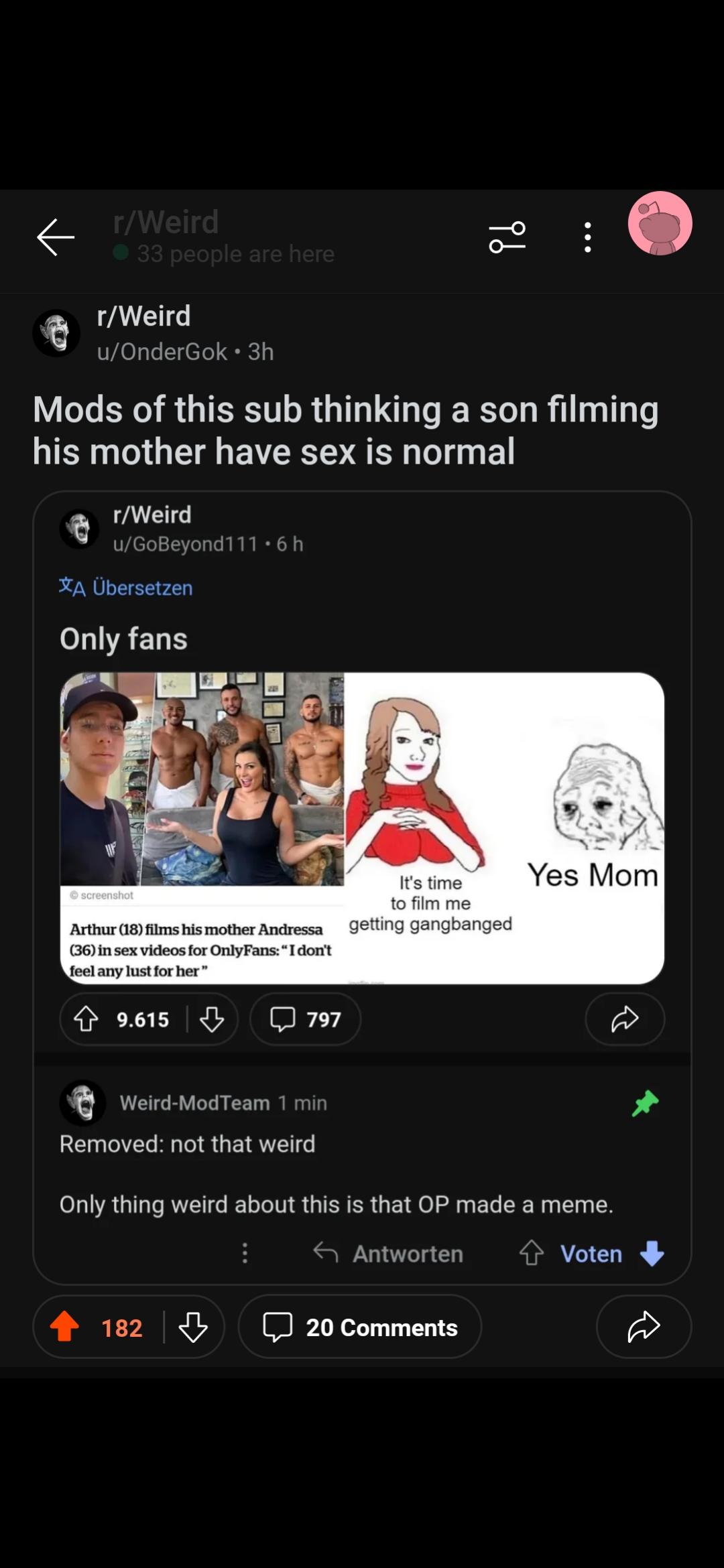Viewport: 724px width, 1568px height.
Task: Open the u/OnderGok user profile
Action: tap(162, 352)
